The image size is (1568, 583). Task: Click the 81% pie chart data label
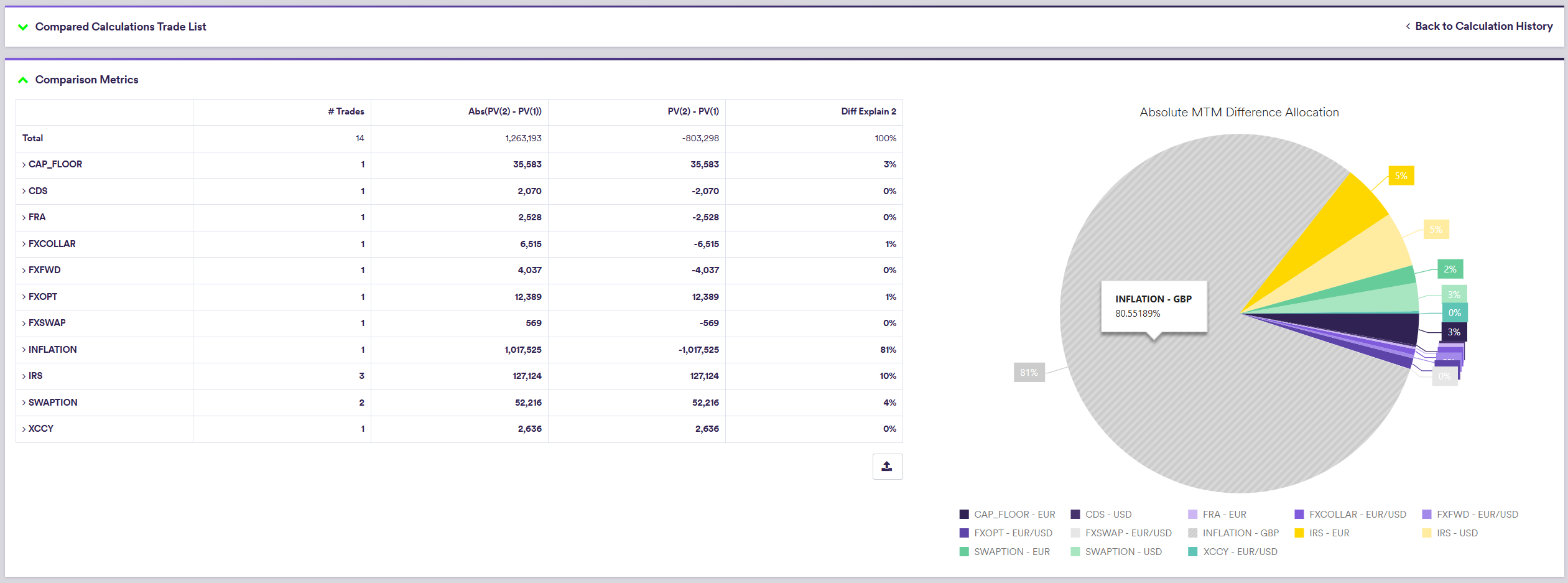click(x=1029, y=373)
